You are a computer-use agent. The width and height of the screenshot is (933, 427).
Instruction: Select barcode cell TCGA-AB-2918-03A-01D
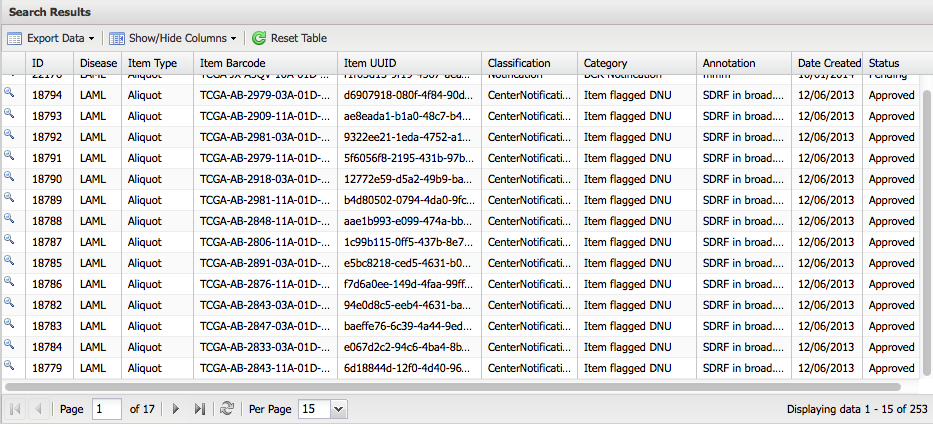(264, 179)
